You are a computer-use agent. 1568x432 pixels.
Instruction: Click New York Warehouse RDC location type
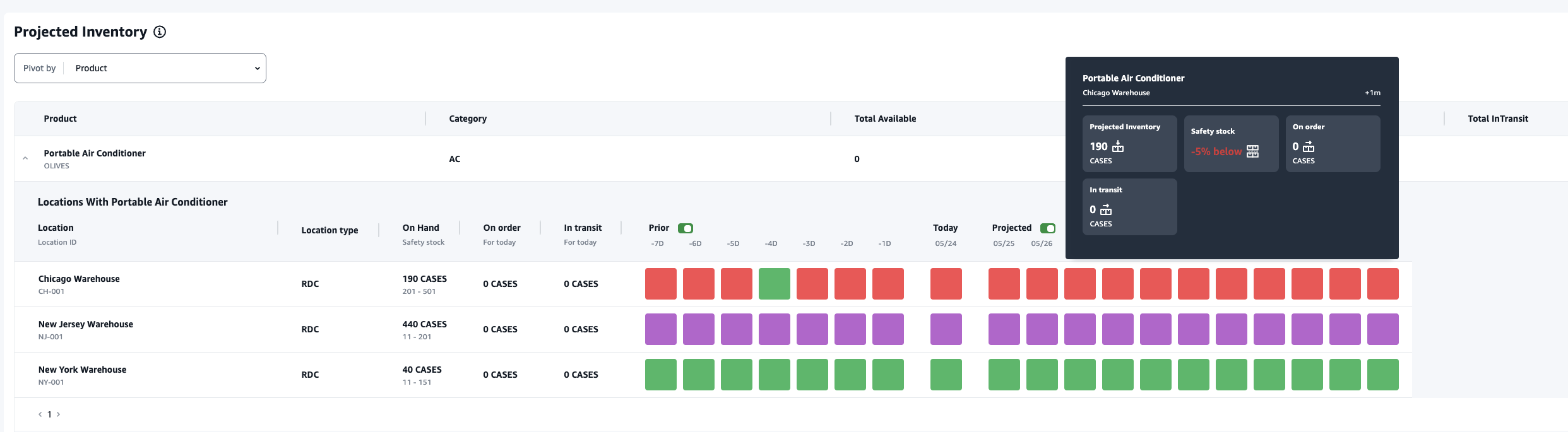point(310,375)
